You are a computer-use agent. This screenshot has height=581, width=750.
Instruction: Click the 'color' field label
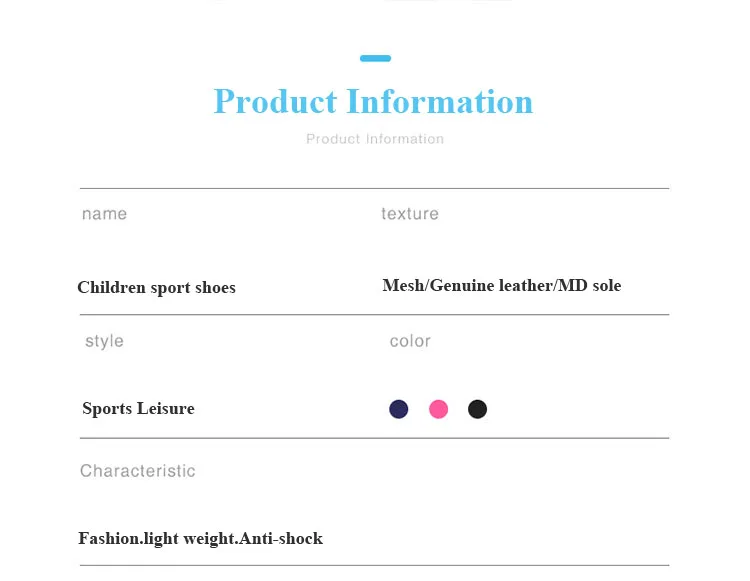point(410,341)
